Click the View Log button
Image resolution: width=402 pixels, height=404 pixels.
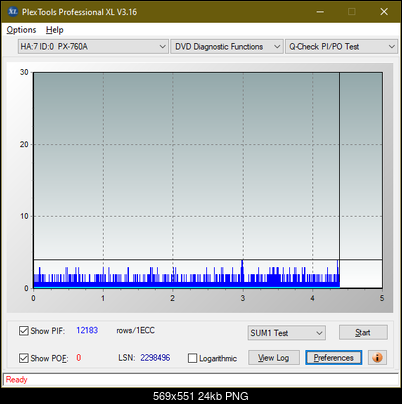pyautogui.click(x=274, y=358)
